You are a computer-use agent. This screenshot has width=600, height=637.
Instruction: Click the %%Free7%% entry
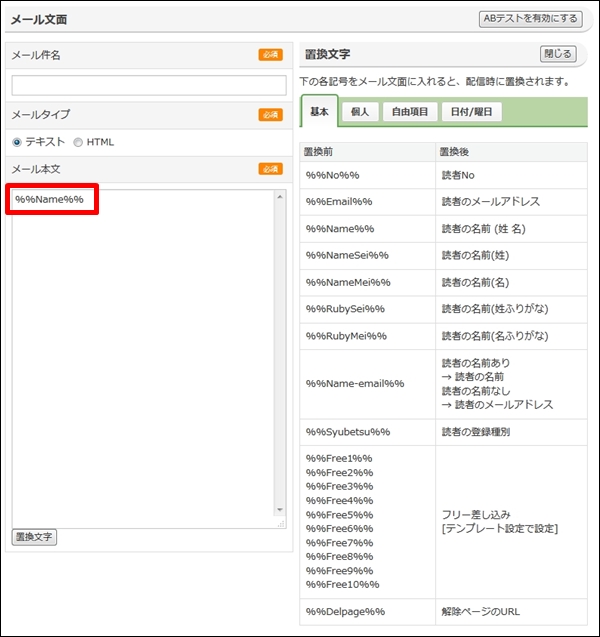click(340, 543)
